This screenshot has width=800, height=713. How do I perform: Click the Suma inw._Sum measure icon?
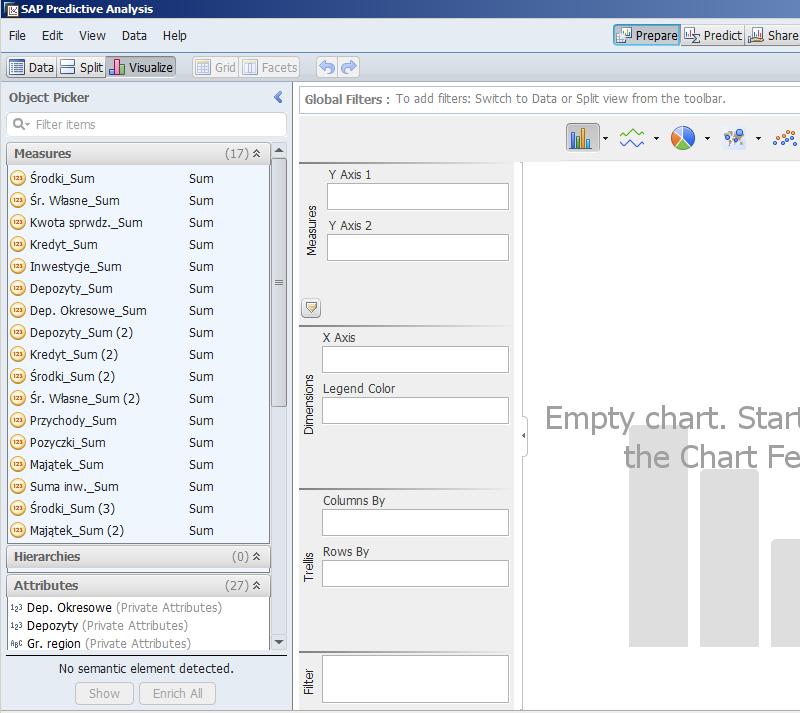18,486
